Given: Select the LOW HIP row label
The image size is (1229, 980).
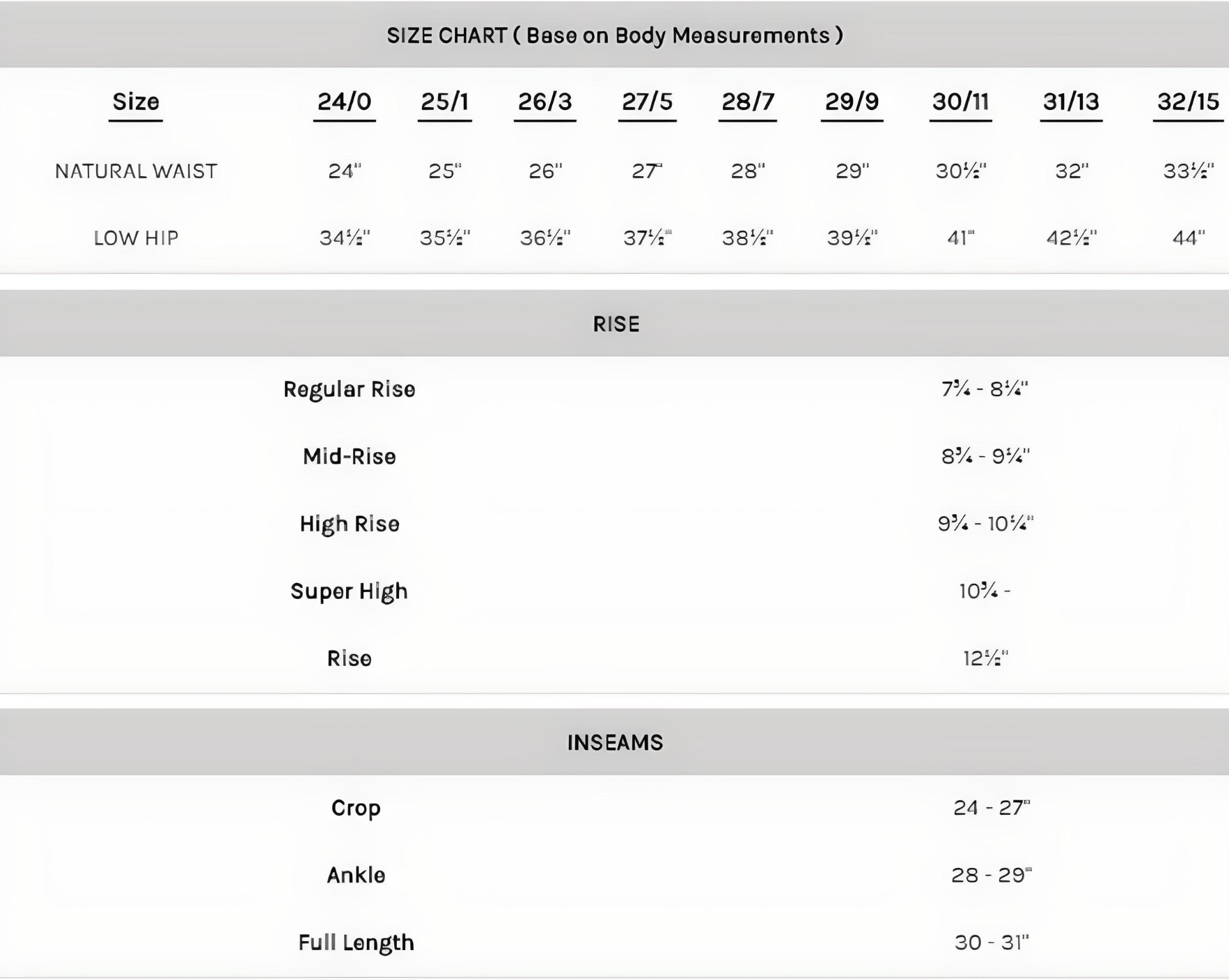Looking at the screenshot, I should tap(136, 238).
